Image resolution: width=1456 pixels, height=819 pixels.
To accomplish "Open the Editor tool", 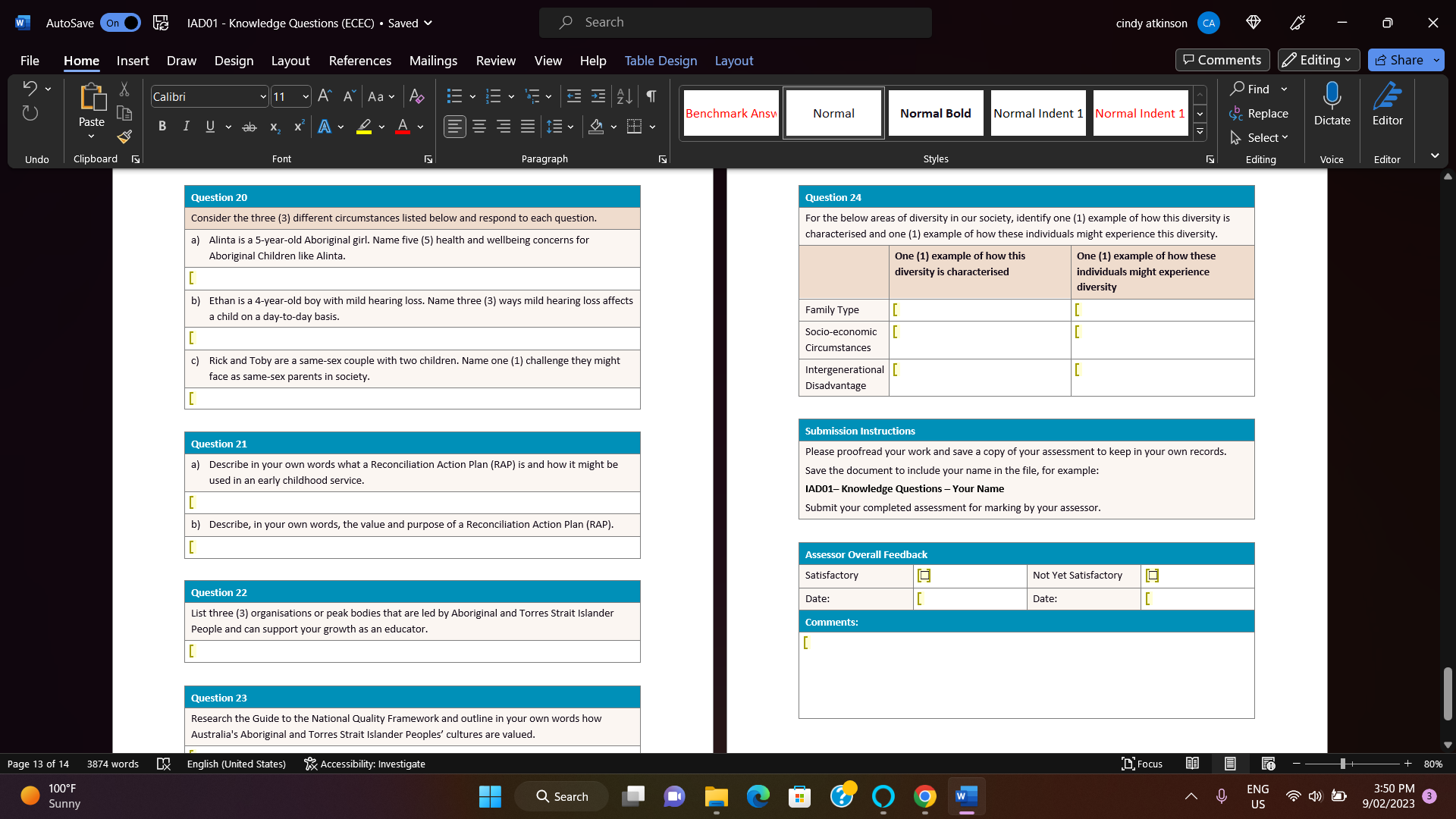I will [x=1387, y=104].
